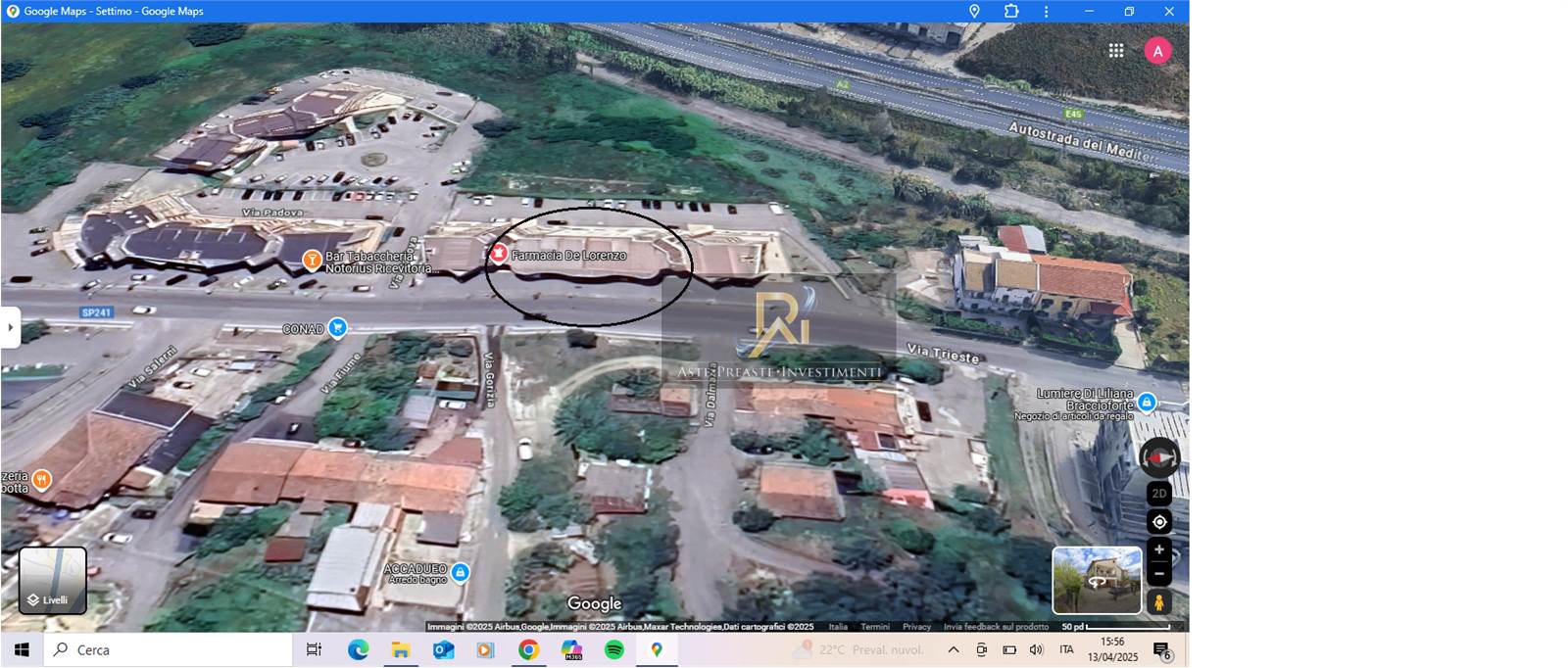Click Invia feedback sul prodotto

[x=996, y=627]
